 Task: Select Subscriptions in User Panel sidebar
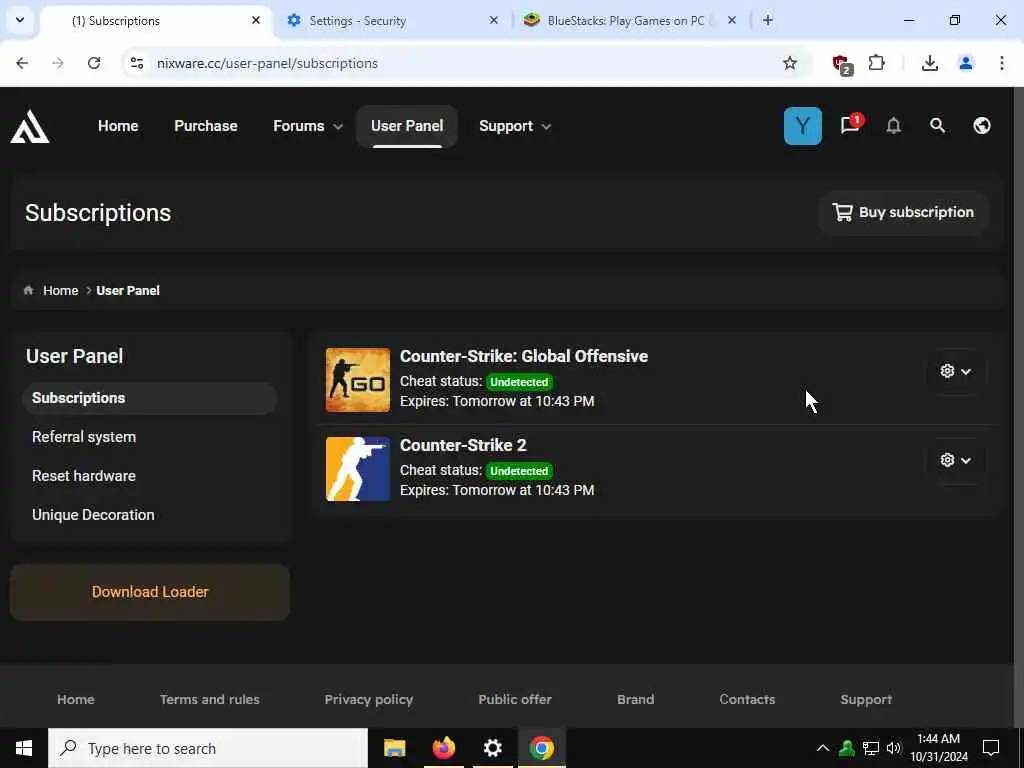[x=150, y=398]
